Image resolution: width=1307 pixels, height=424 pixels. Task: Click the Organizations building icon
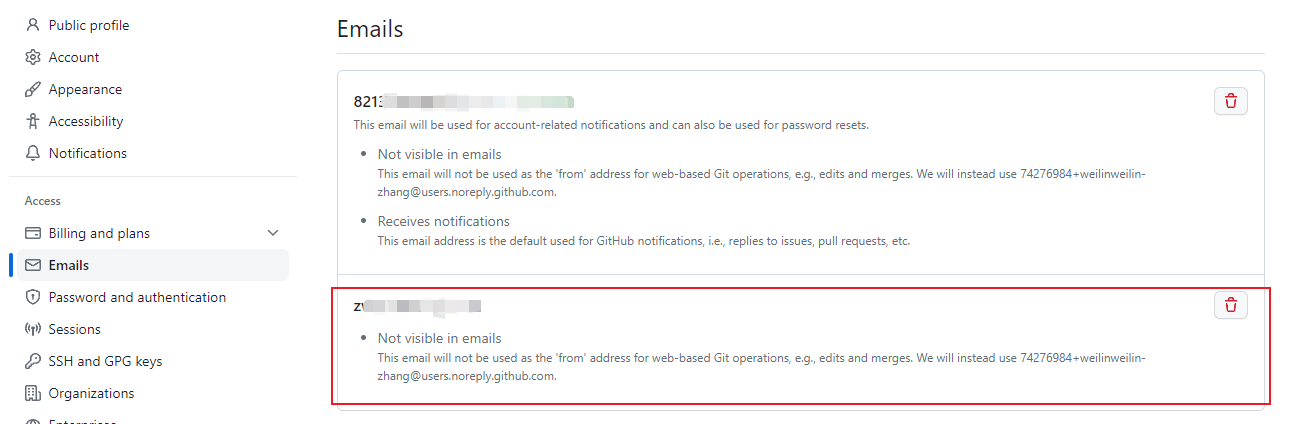(x=33, y=393)
